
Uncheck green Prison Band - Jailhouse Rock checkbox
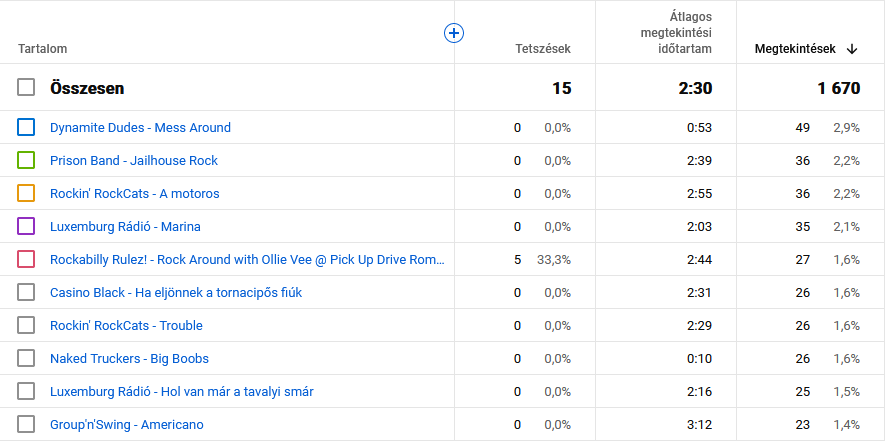coord(26,160)
